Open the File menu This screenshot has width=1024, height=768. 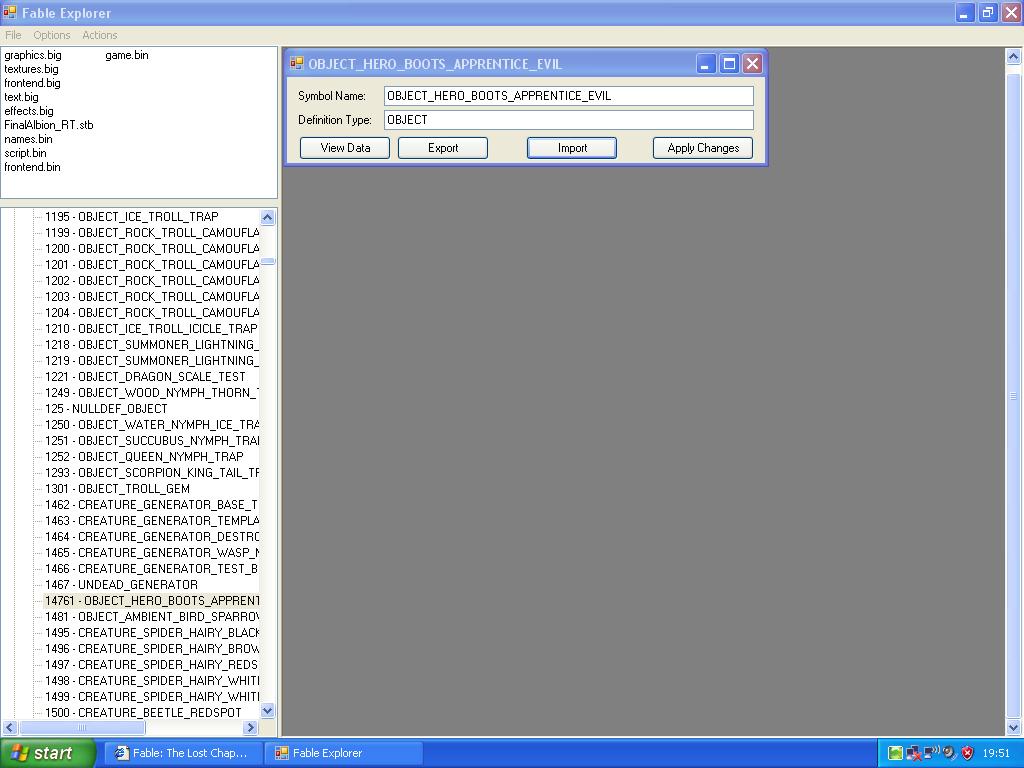[13, 35]
